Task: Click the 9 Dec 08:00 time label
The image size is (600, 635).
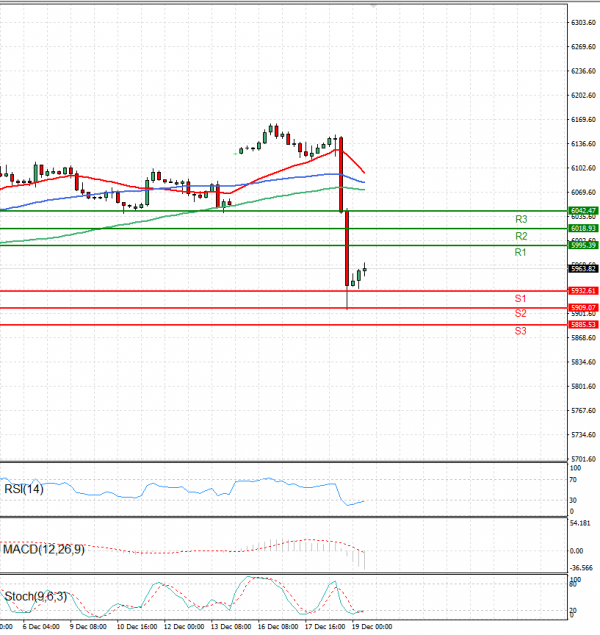Action: point(88,626)
